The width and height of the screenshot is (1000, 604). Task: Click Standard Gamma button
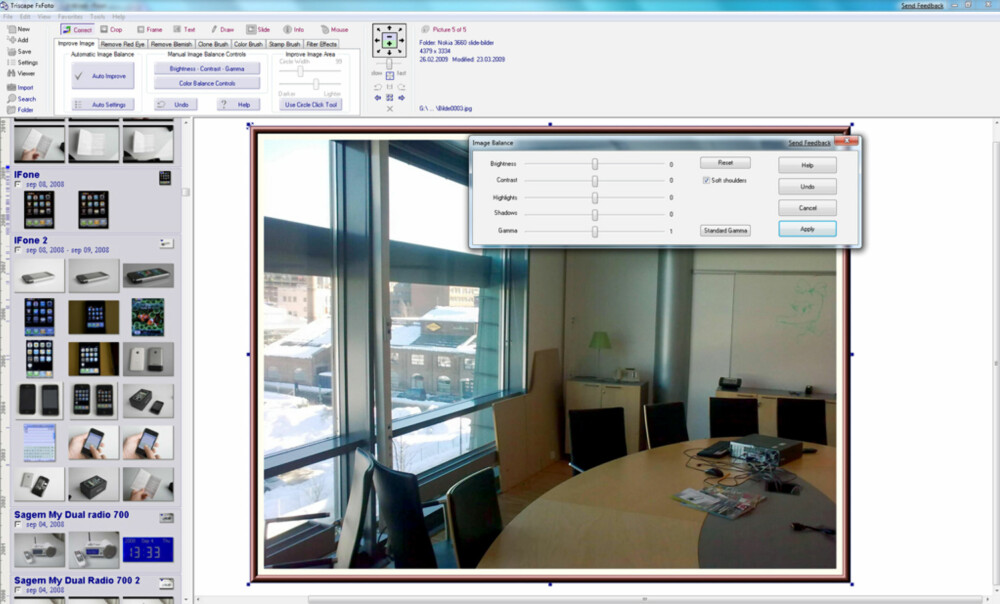click(x=725, y=230)
